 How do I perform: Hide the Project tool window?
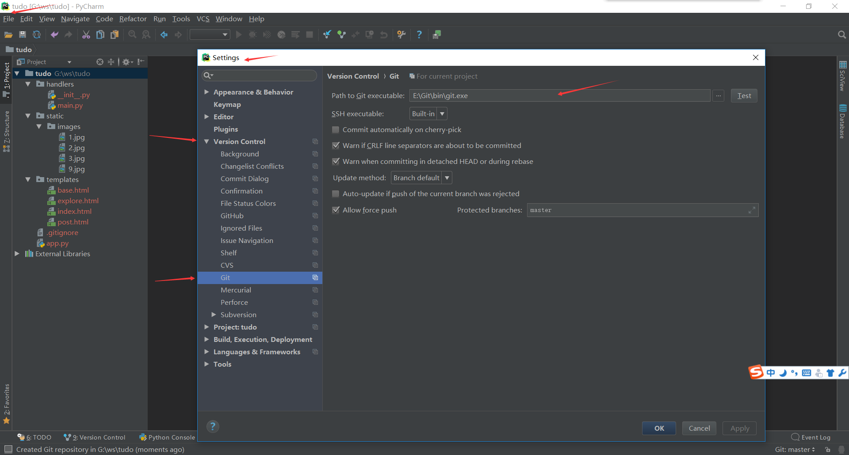[141, 62]
